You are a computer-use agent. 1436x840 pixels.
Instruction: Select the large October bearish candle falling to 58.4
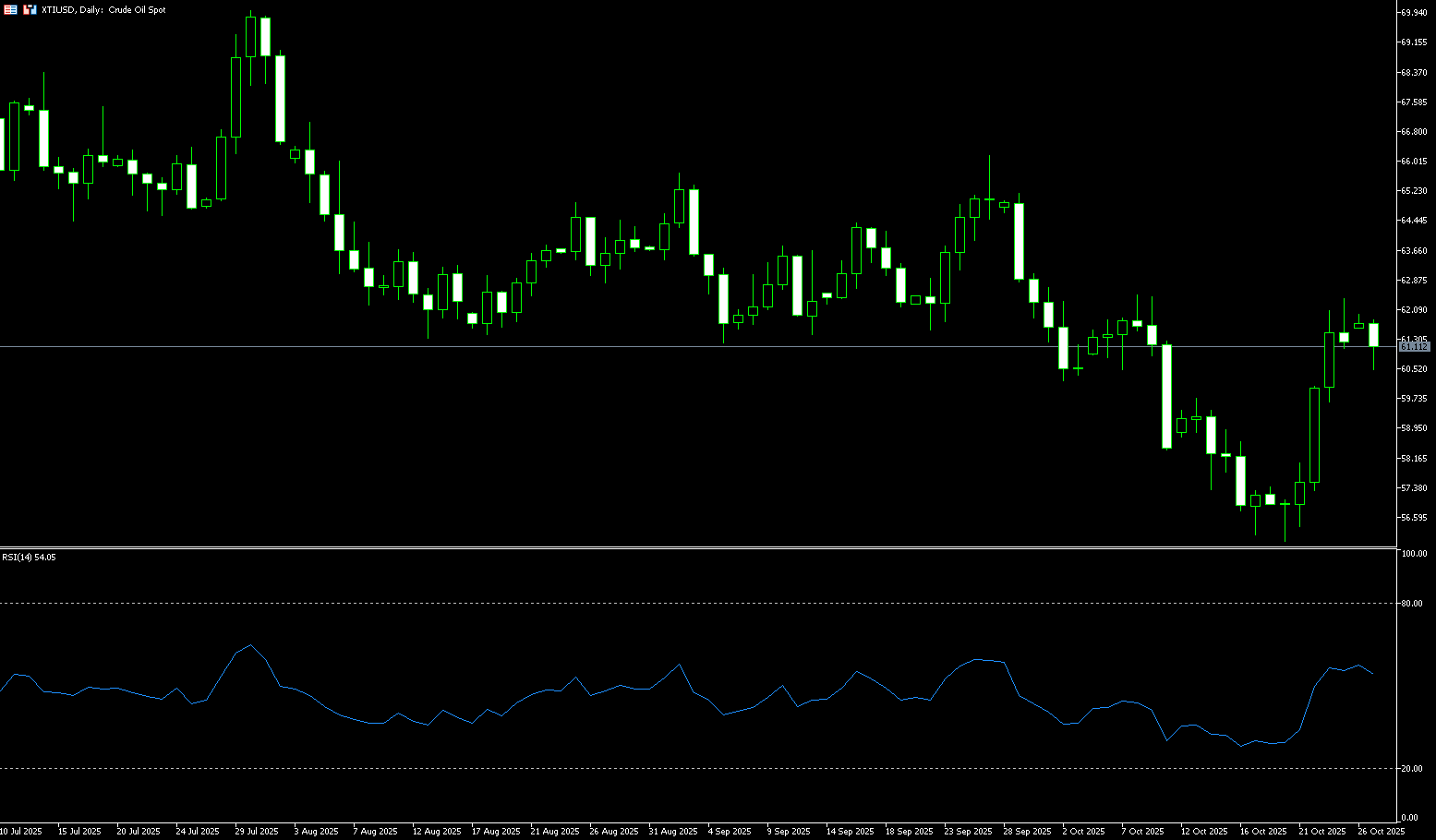coord(1166,397)
